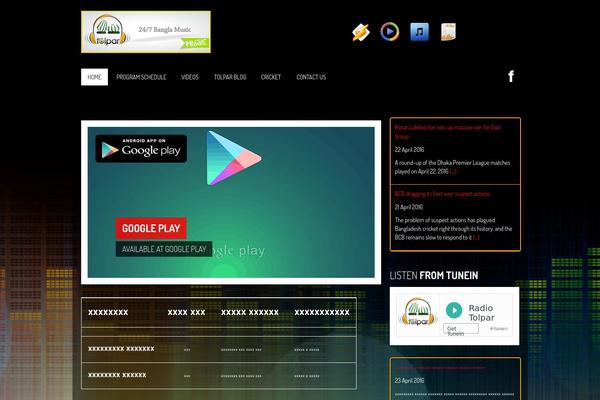The height and width of the screenshot is (400, 600).
Task: Click the 22 April 2016 date
Action: 409,150
